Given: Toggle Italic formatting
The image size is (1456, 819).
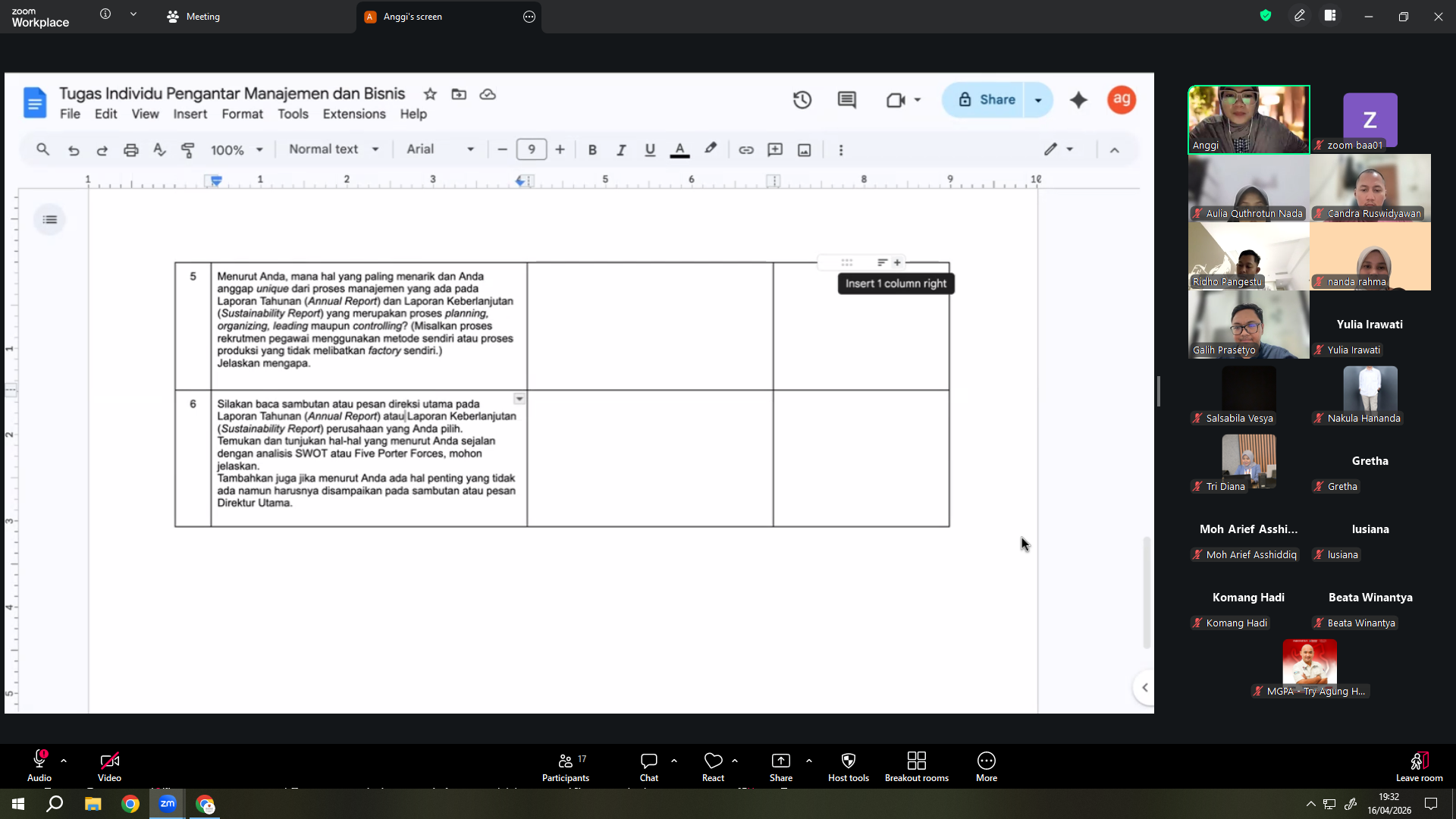Looking at the screenshot, I should 621,150.
